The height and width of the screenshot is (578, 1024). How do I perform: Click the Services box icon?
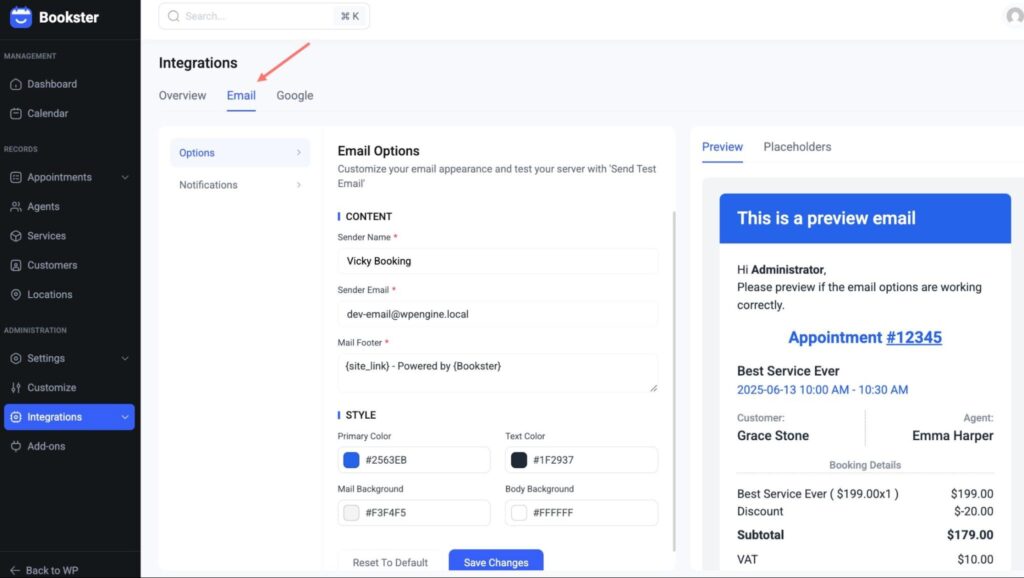pos(16,236)
